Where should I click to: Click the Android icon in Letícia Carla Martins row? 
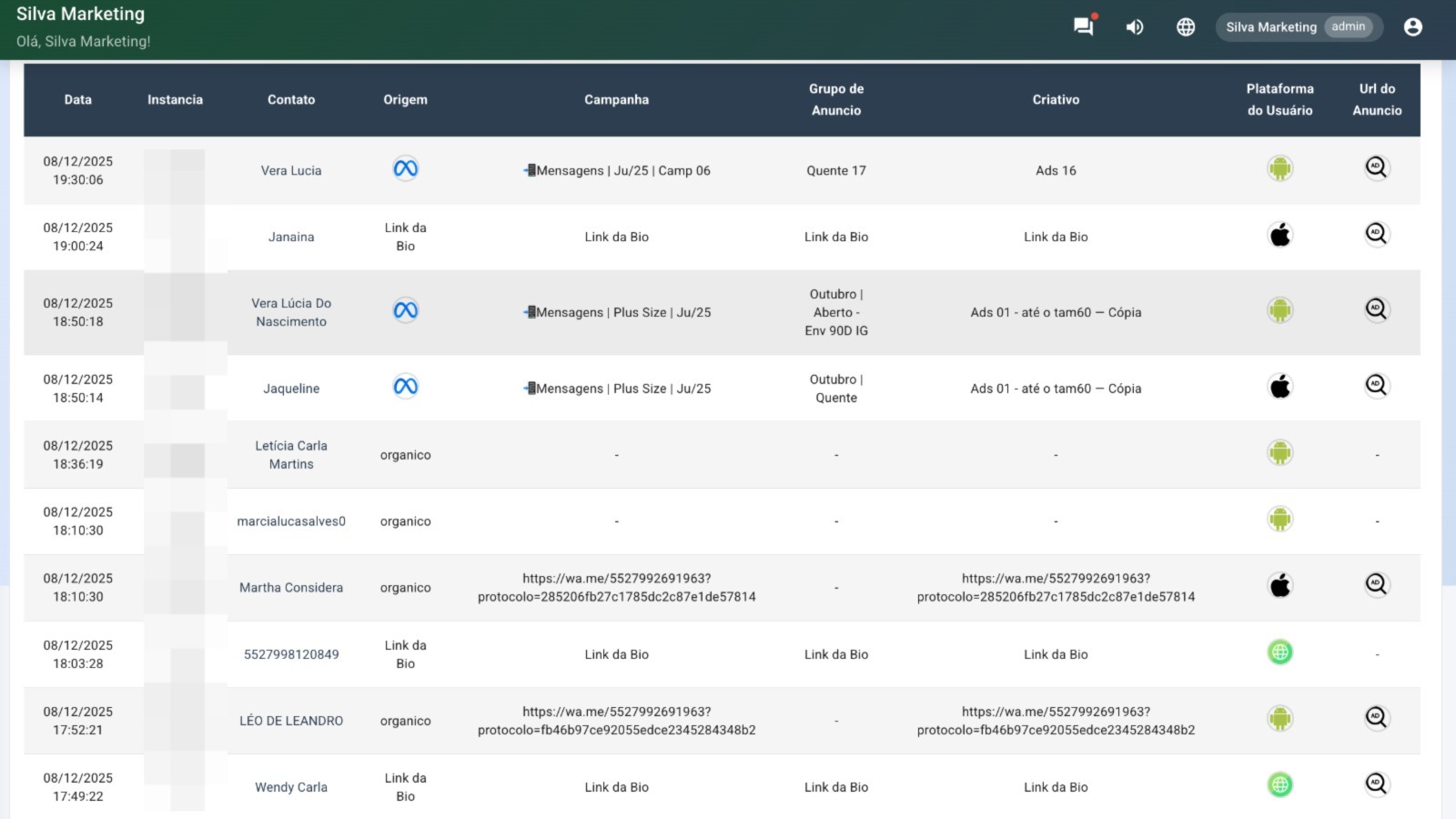pyautogui.click(x=1279, y=452)
